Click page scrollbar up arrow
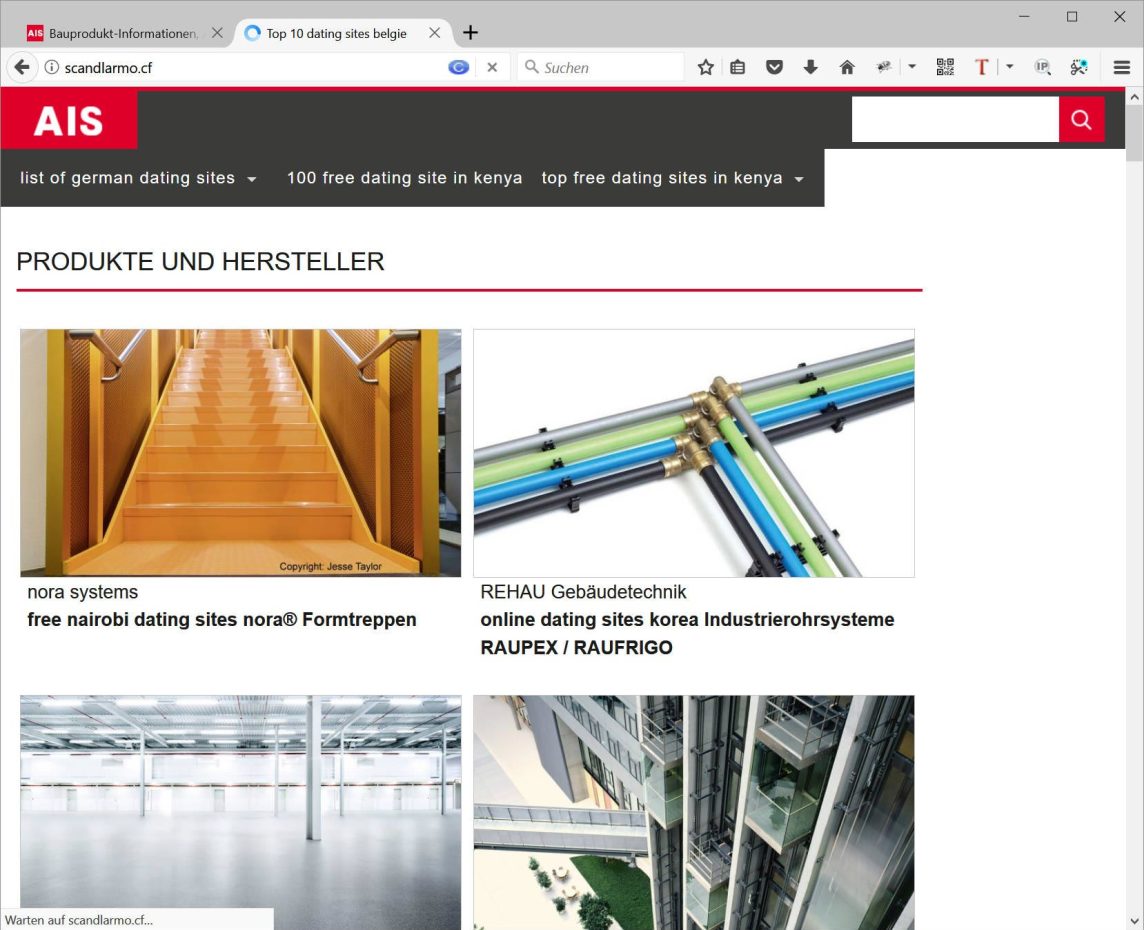This screenshot has height=930, width=1144. pos(1134,96)
